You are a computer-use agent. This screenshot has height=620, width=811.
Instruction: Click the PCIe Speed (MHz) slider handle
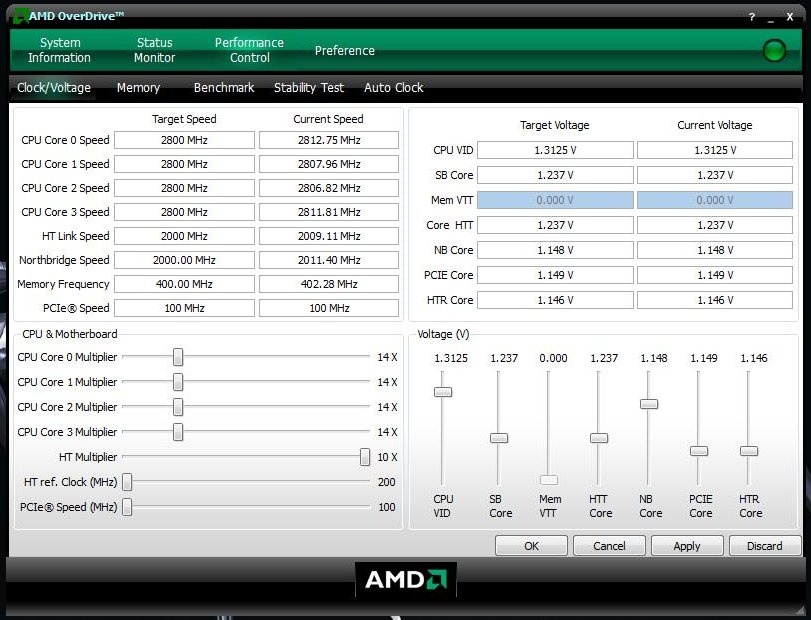127,507
